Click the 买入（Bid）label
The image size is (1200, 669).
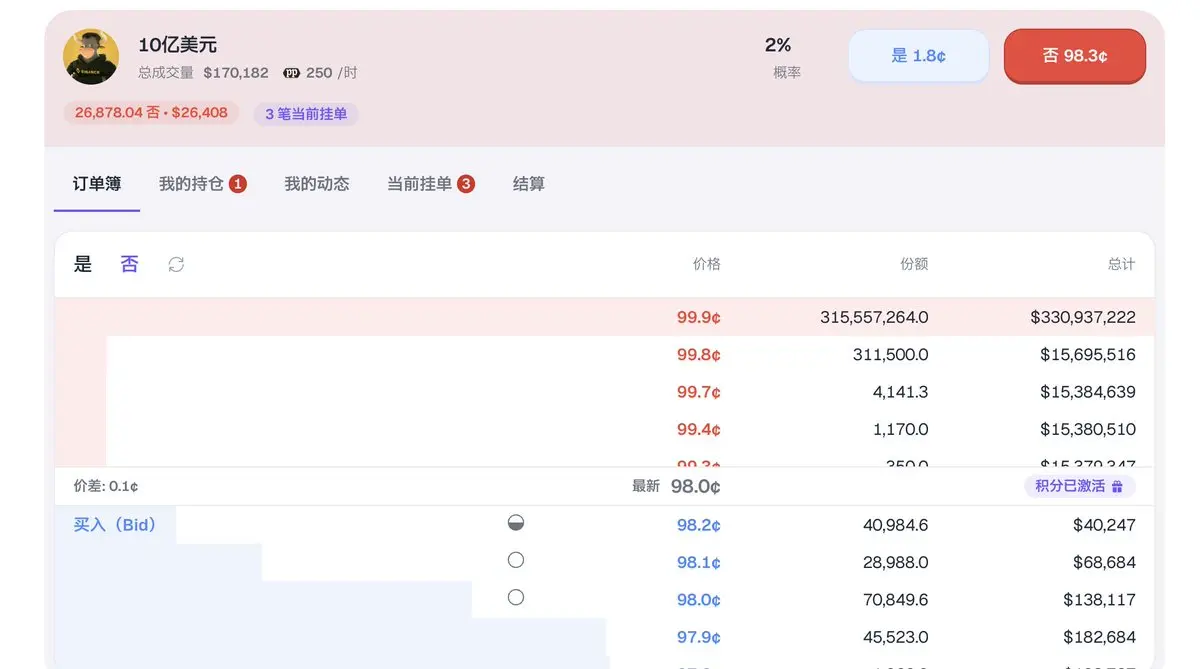coord(115,524)
